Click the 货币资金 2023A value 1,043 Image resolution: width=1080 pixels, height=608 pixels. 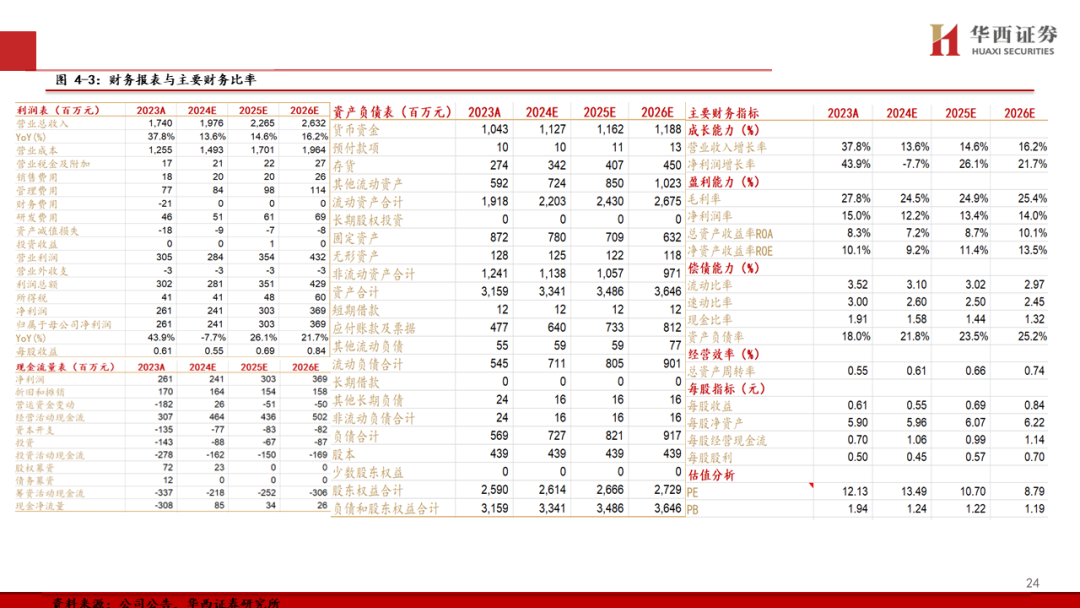point(495,129)
